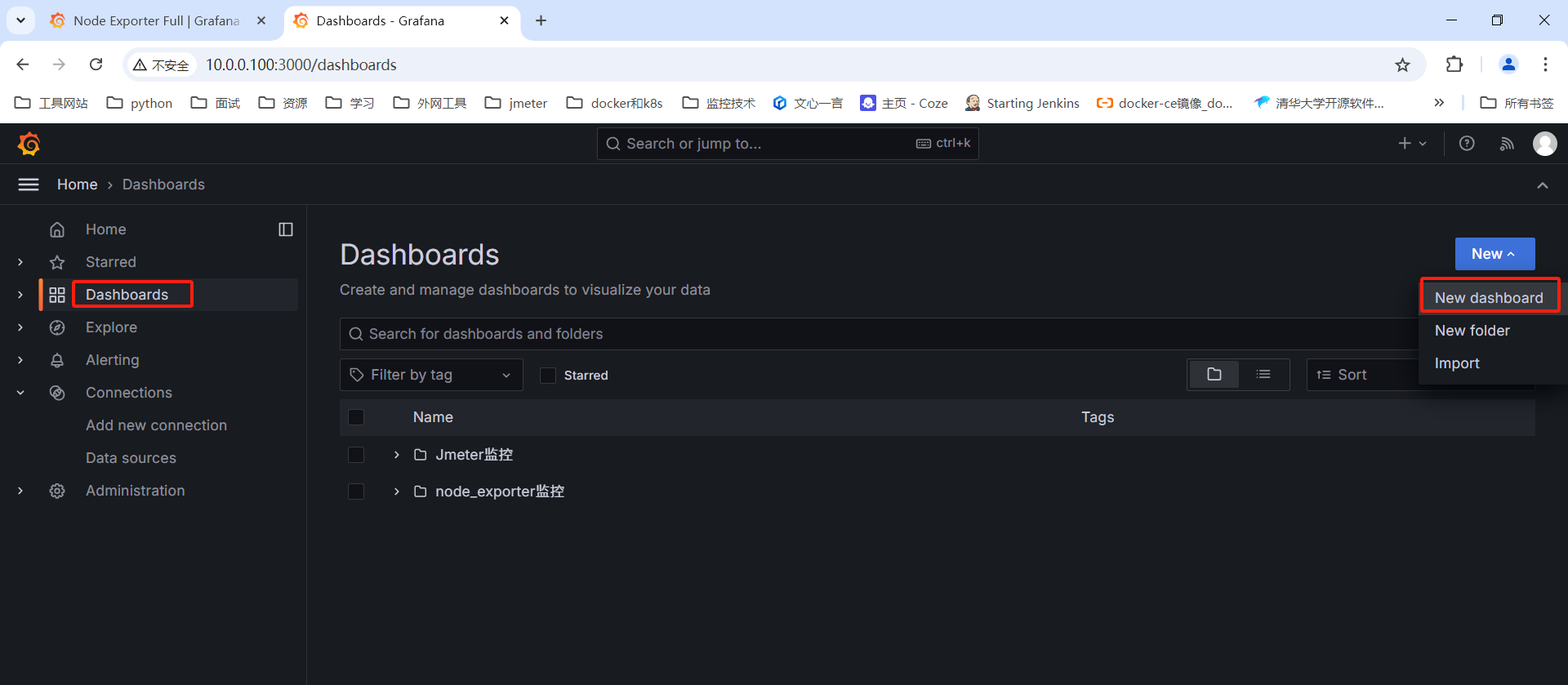Open Data sources in sidebar
Image resolution: width=1568 pixels, height=685 pixels.
pyautogui.click(x=131, y=458)
